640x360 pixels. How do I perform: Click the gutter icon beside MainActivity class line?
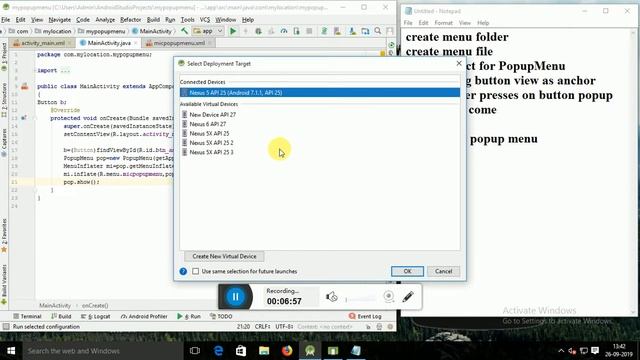pyautogui.click(x=24, y=86)
